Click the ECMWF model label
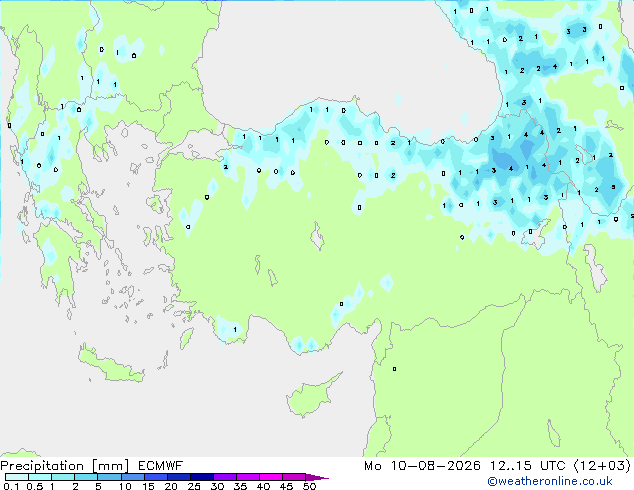The image size is (634, 490). click(161, 466)
